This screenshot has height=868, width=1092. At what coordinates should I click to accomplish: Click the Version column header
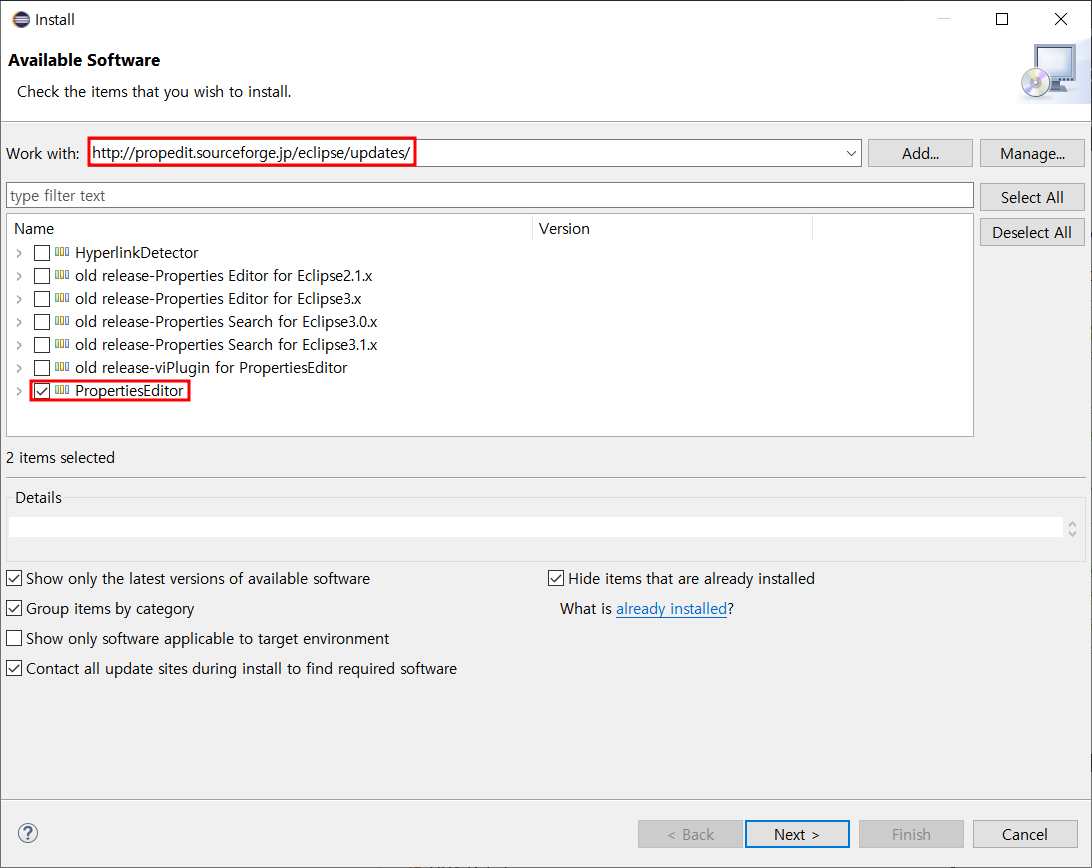coord(673,228)
